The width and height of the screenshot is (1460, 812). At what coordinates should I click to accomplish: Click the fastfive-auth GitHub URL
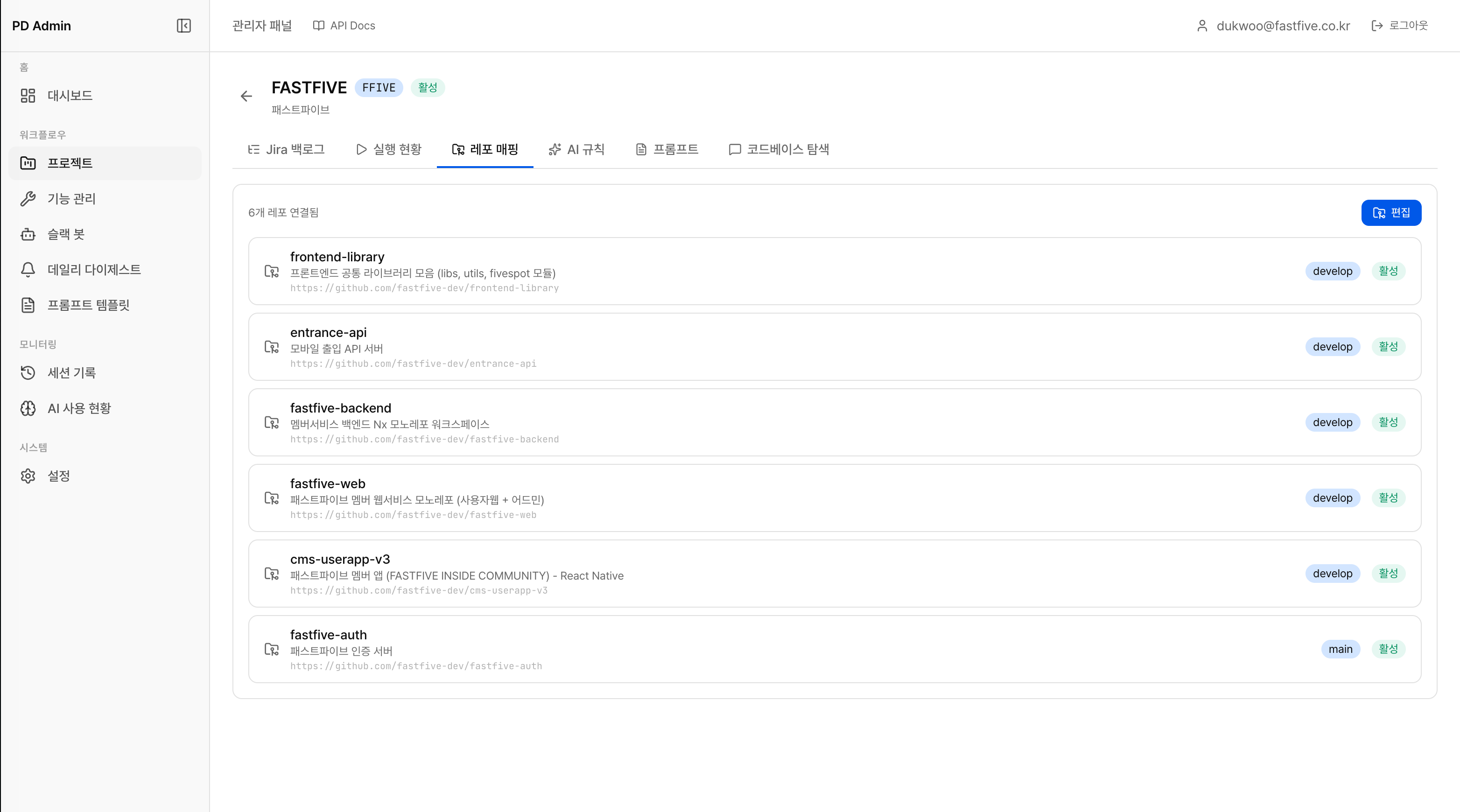(x=416, y=666)
